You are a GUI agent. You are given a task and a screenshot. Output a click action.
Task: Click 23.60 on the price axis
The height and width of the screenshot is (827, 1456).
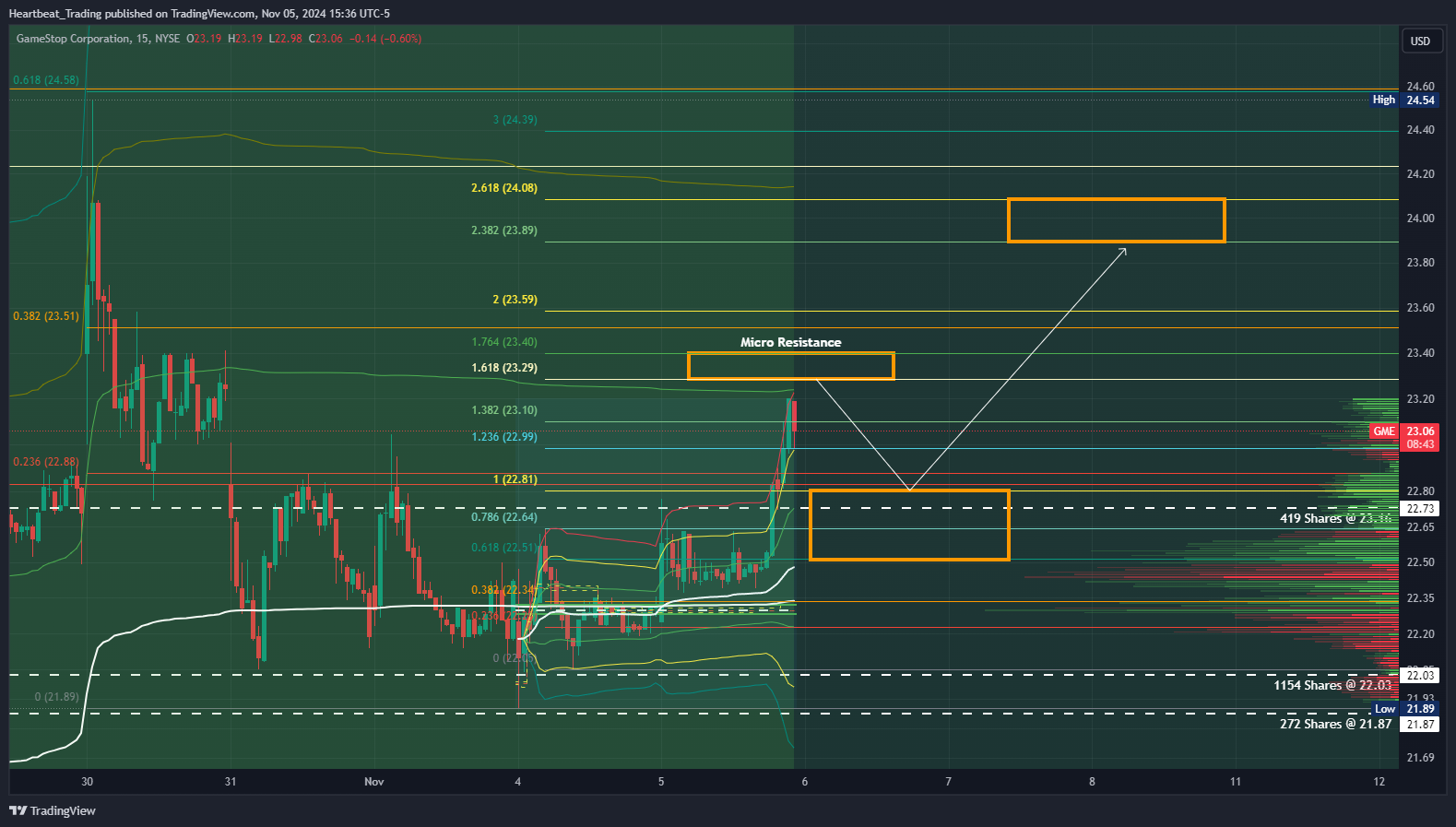tap(1420, 308)
